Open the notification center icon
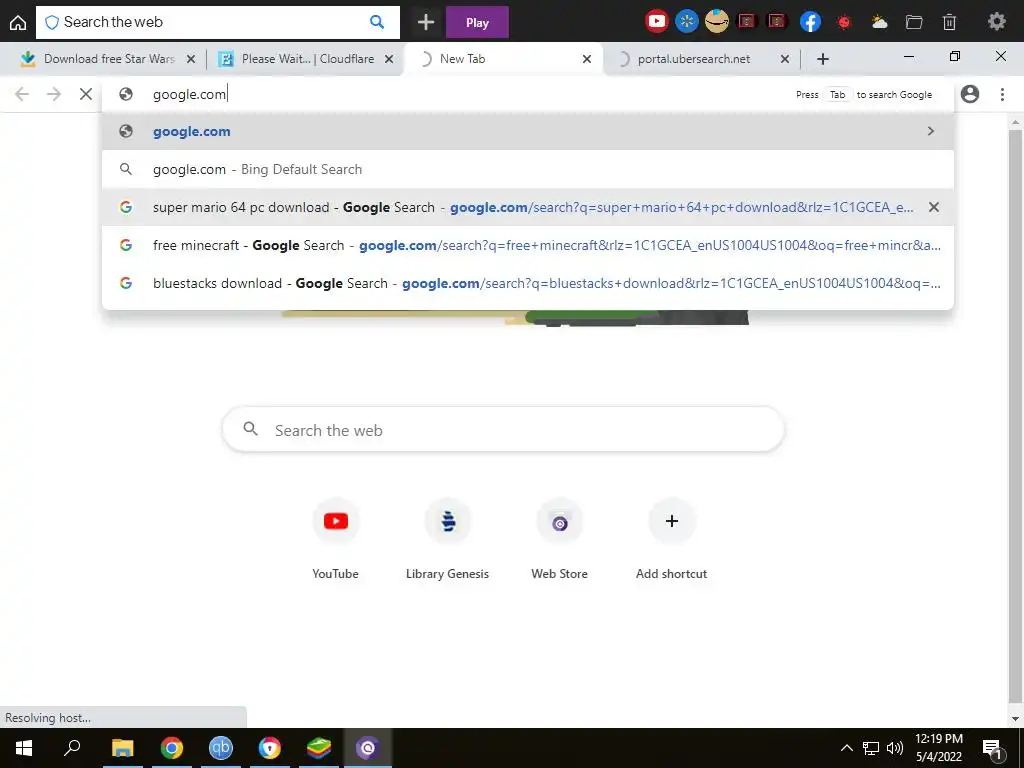This screenshot has width=1024, height=768. coord(992,748)
